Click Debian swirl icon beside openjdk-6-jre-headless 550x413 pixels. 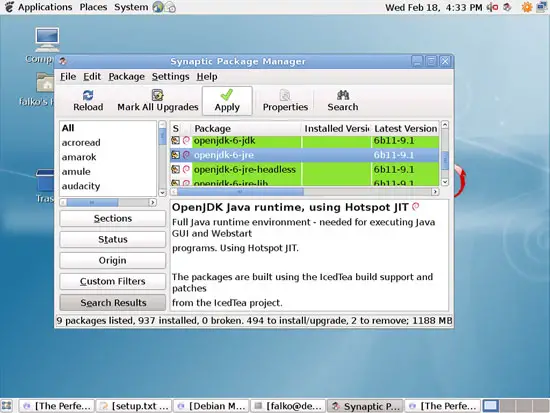coord(186,169)
